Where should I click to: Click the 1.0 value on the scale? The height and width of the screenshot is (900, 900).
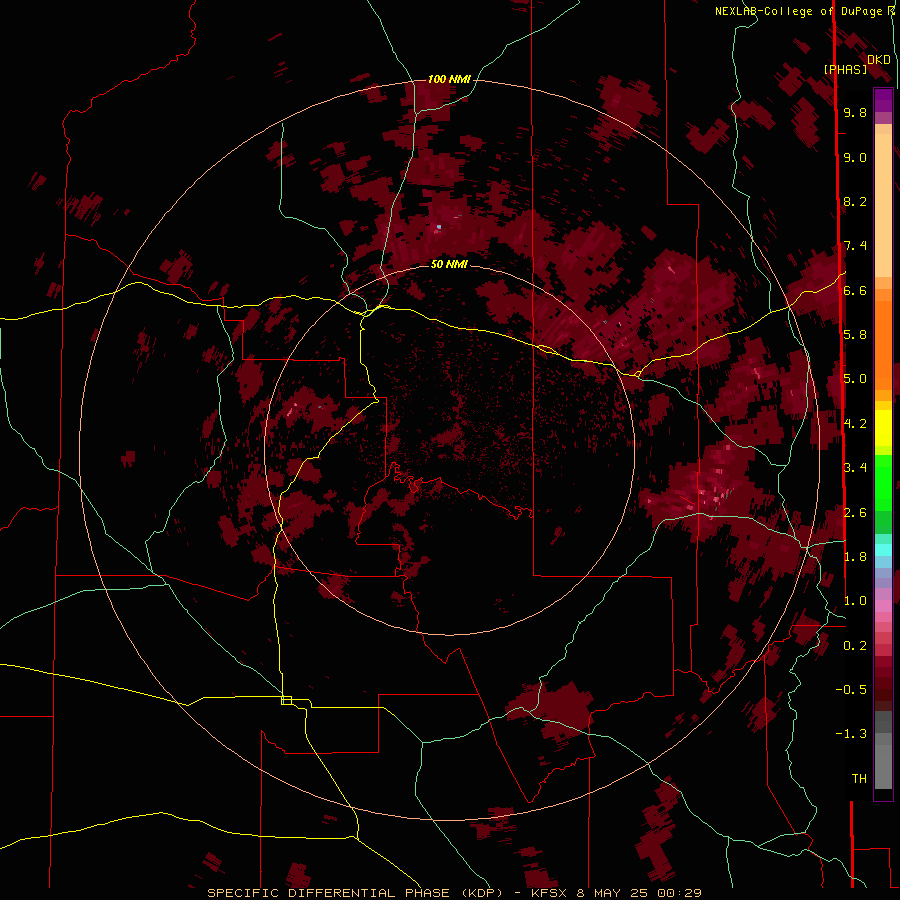[x=855, y=601]
